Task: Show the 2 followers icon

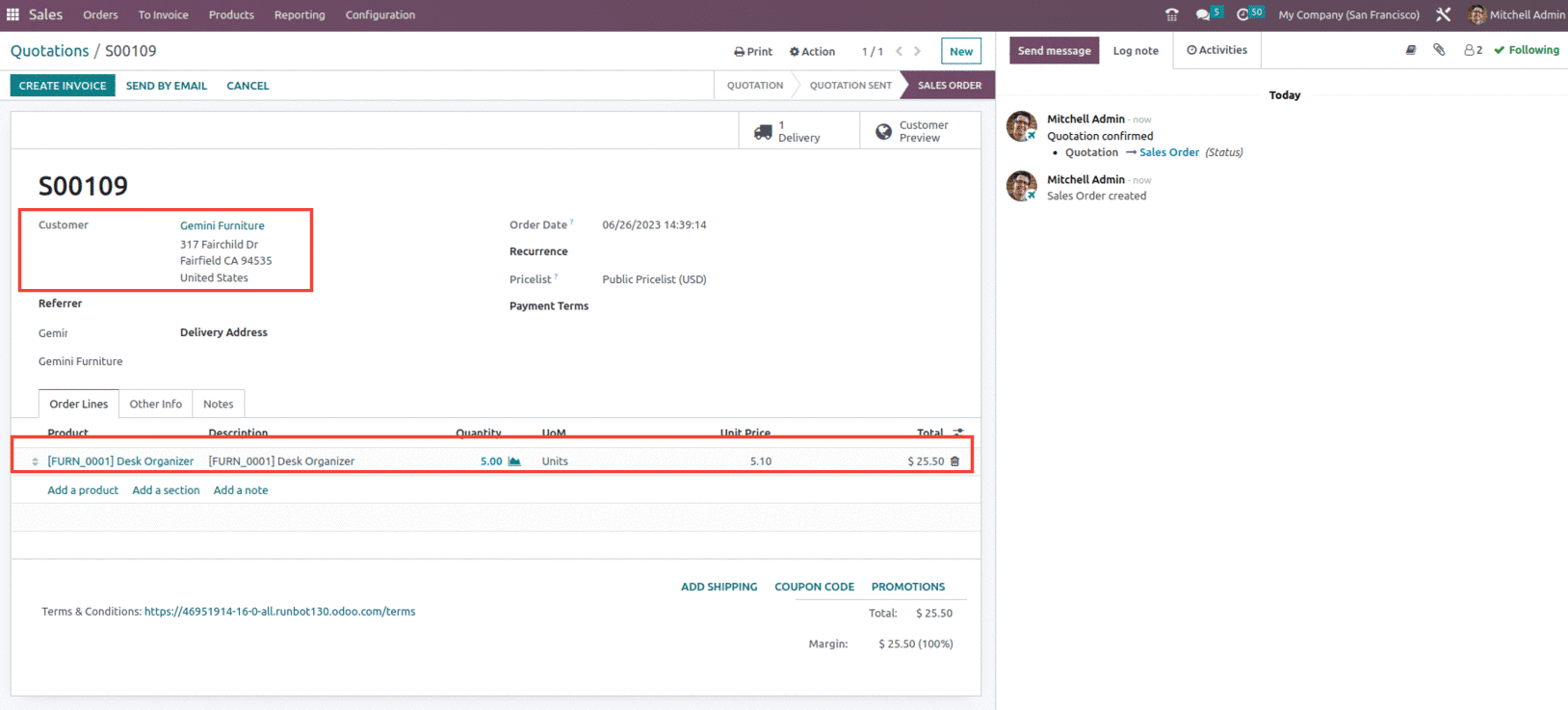Action: point(1473,50)
